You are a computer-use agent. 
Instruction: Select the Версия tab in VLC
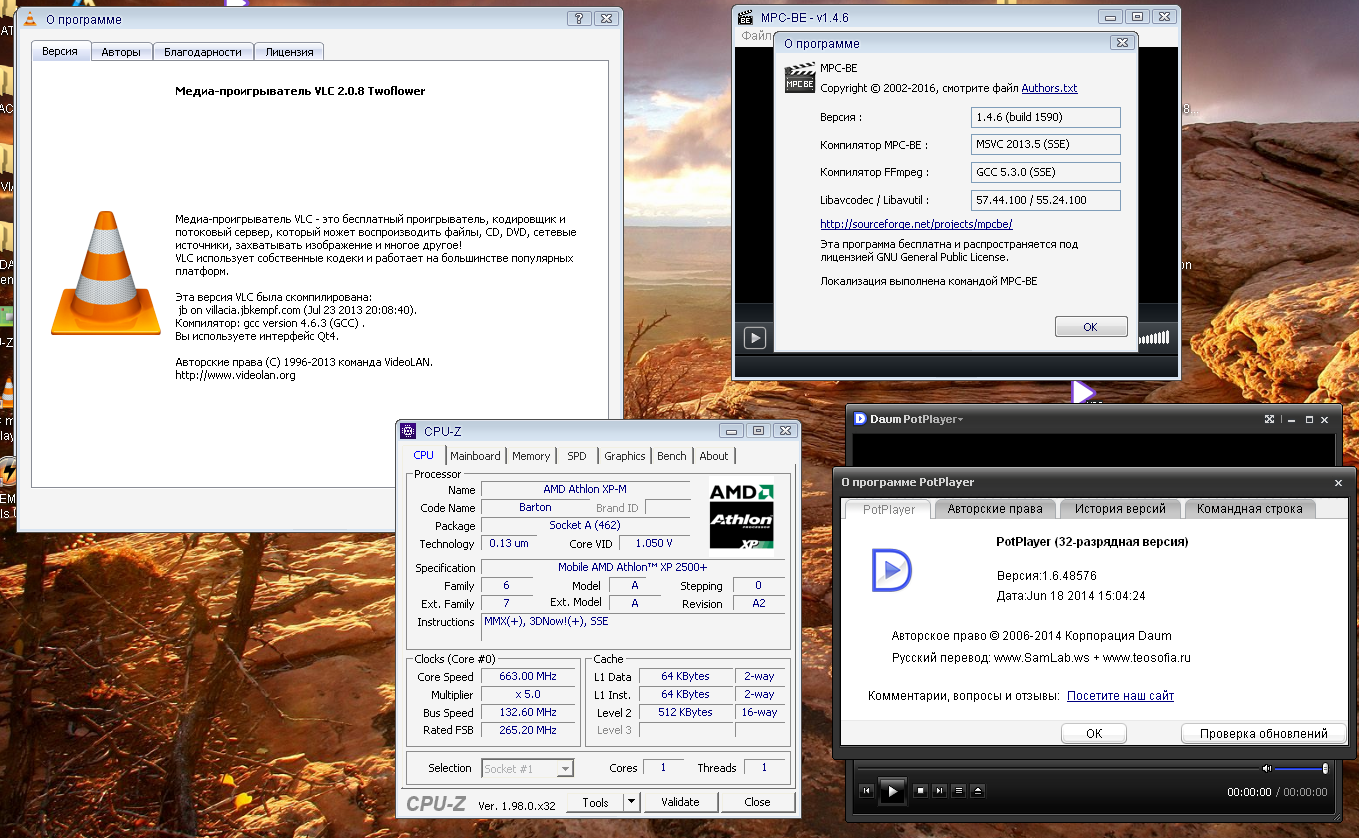point(60,51)
